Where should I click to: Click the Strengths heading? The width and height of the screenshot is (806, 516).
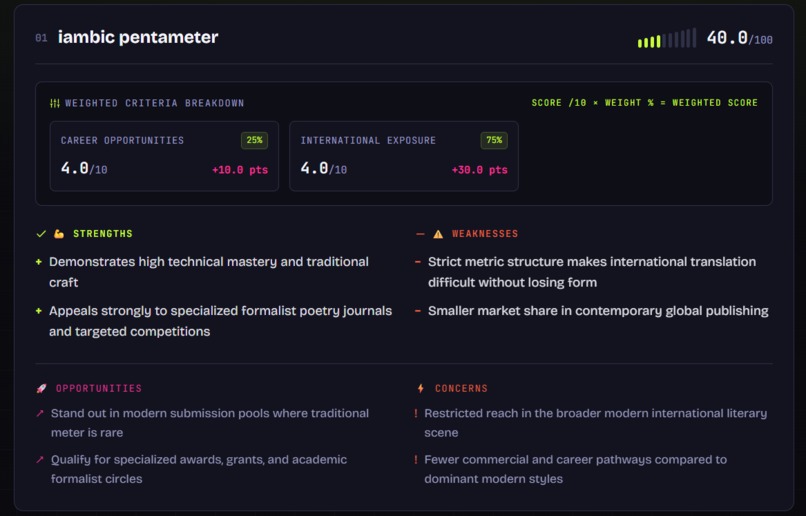103,234
